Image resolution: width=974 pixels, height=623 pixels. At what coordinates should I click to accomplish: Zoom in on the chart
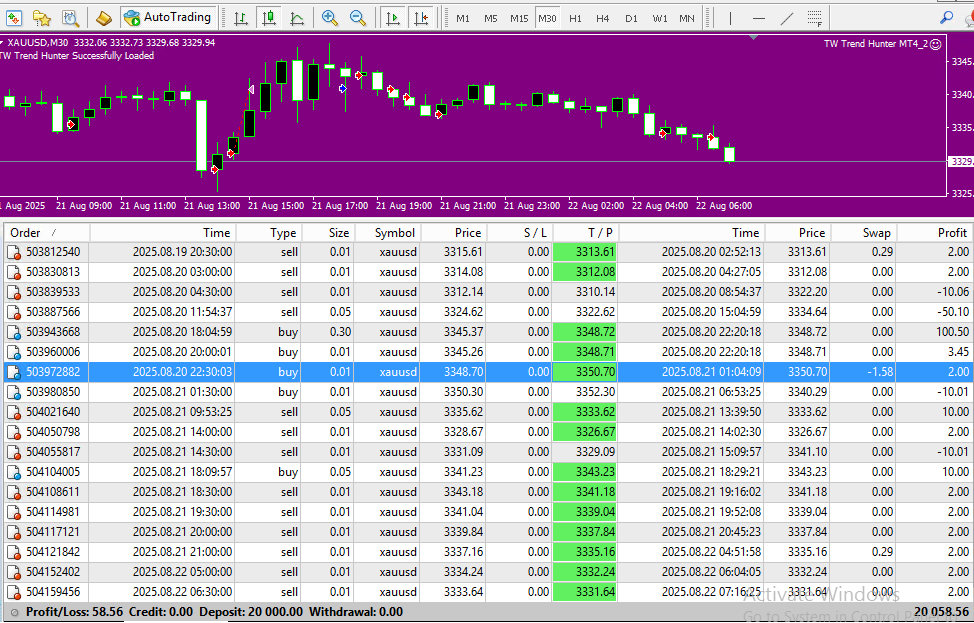(329, 18)
